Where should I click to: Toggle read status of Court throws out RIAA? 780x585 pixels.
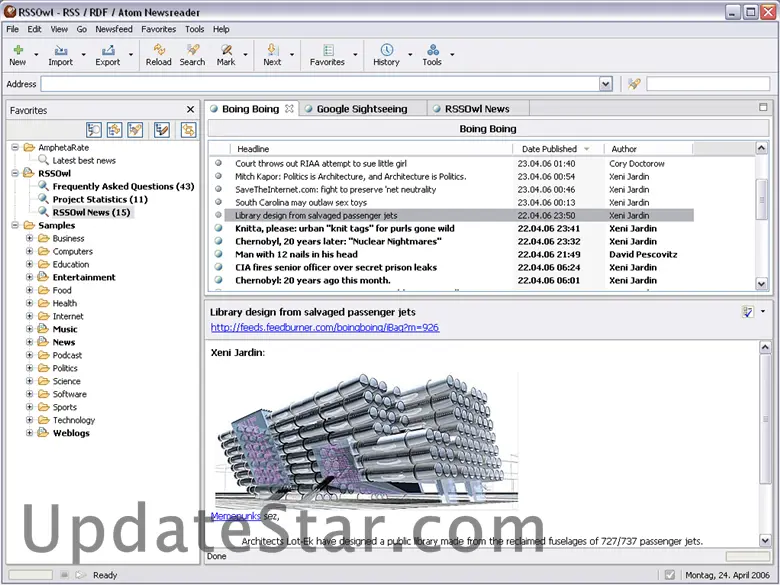[218, 163]
